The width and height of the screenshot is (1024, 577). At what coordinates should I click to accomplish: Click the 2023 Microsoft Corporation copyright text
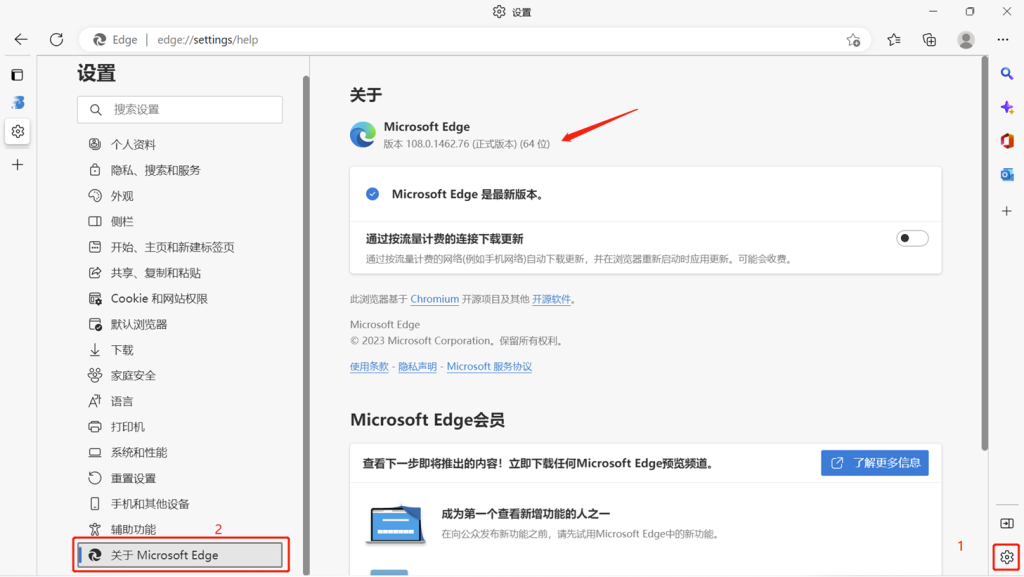point(457,341)
